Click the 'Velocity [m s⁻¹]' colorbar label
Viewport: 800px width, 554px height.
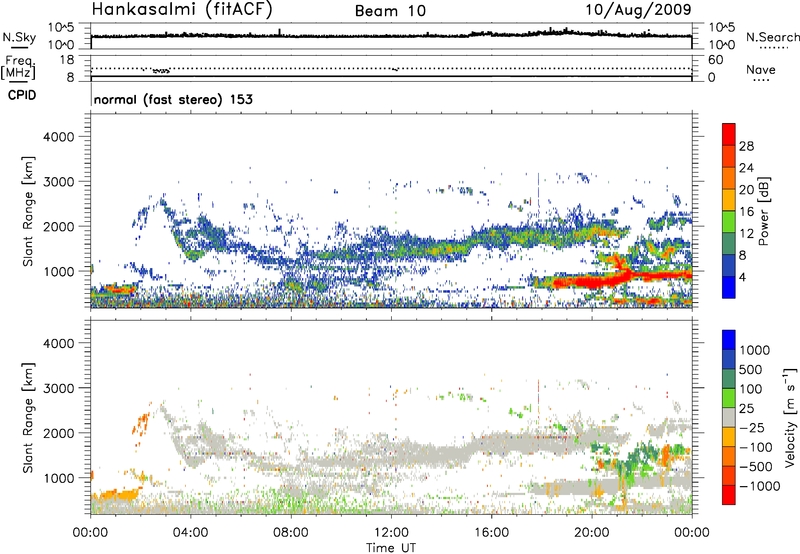pos(790,417)
